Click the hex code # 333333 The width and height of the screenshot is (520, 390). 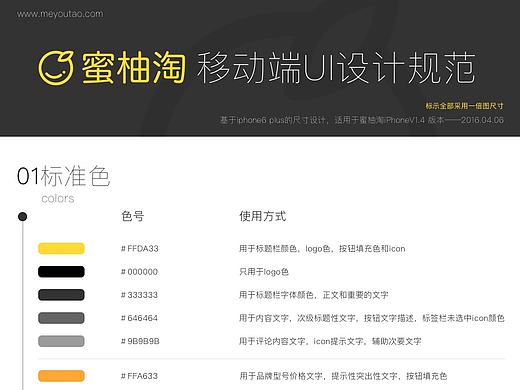(x=139, y=295)
